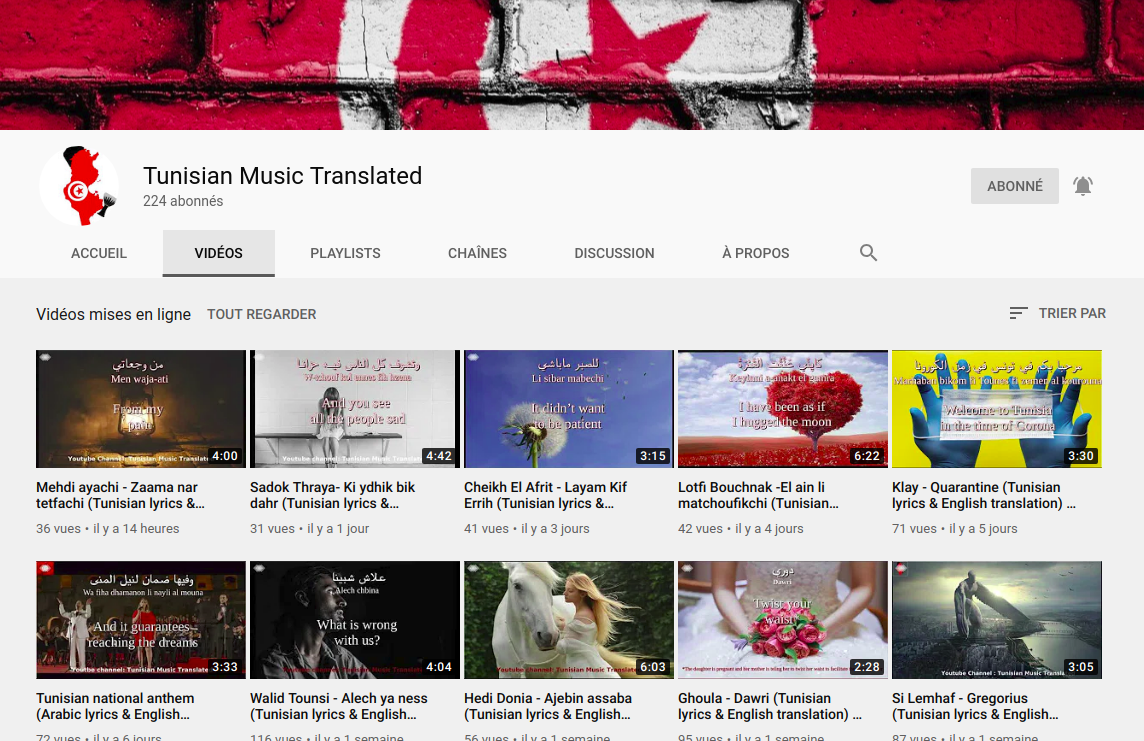1144x741 pixels.
Task: Open the ACCUEIL tab
Action: pos(98,253)
